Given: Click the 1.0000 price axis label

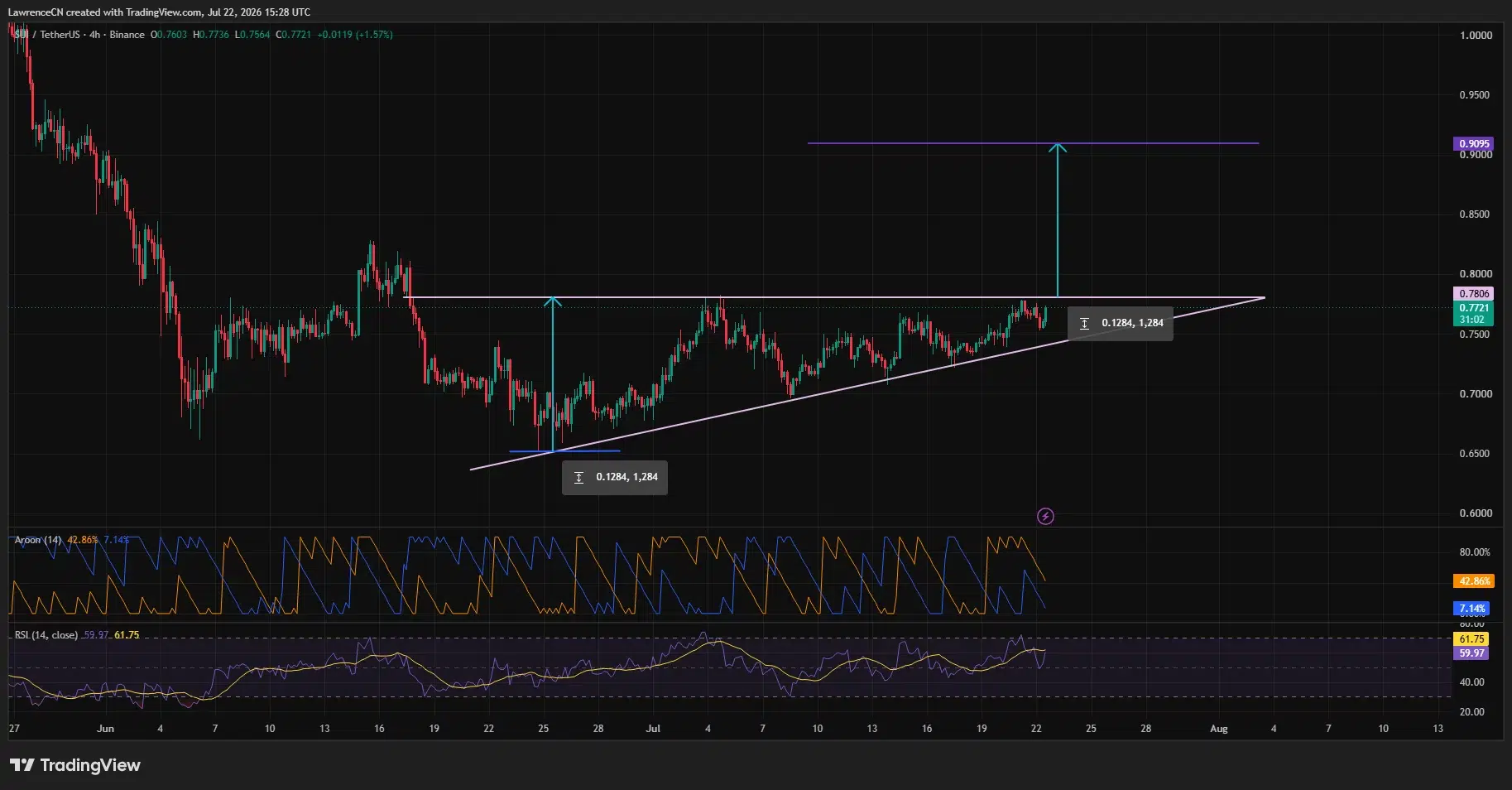Looking at the screenshot, I should (1476, 36).
